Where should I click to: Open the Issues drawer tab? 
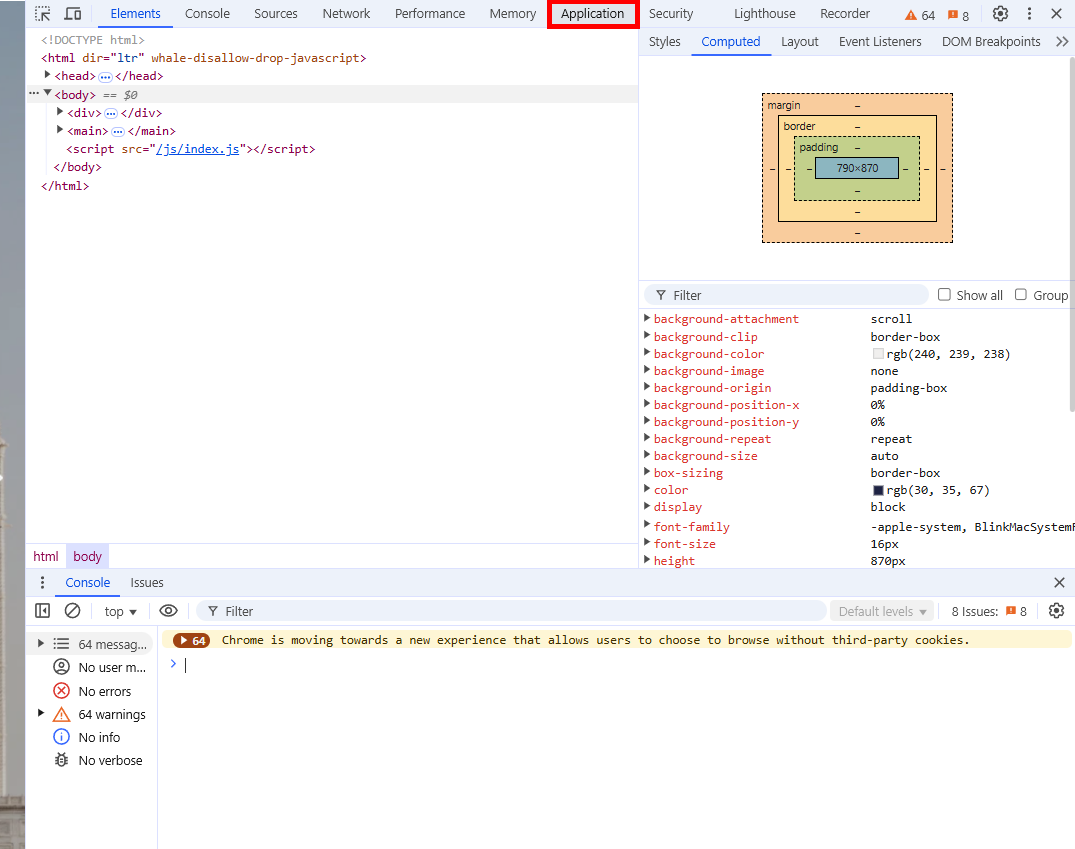tap(147, 582)
